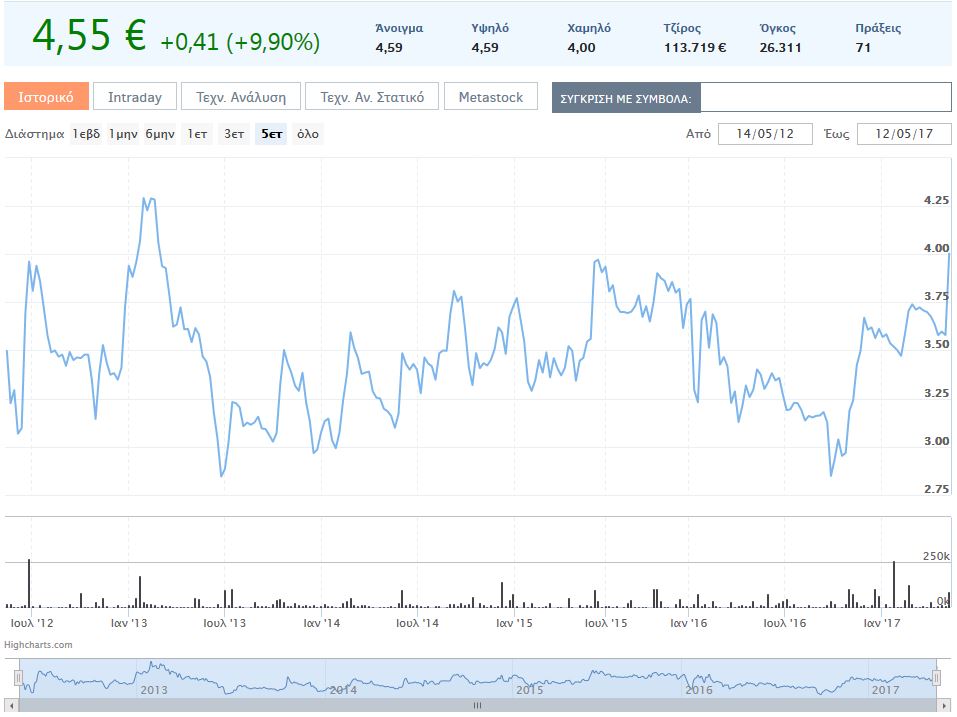Click the Χαμηλό value 4,00

click(x=581, y=48)
